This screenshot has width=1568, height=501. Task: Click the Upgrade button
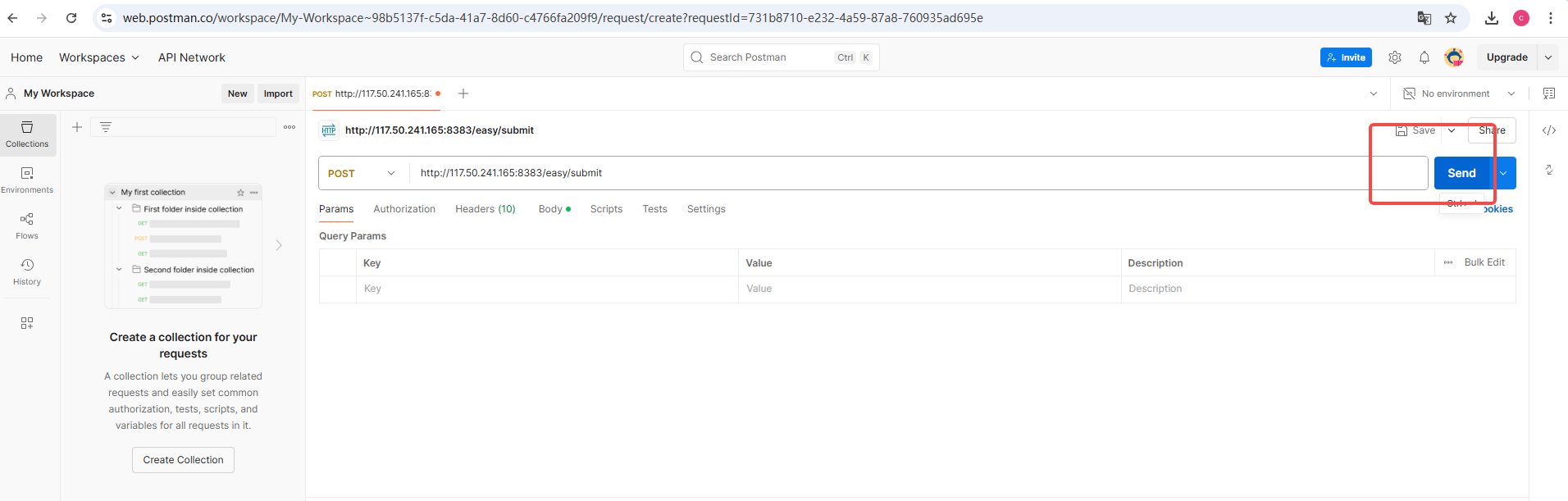pyautogui.click(x=1507, y=57)
